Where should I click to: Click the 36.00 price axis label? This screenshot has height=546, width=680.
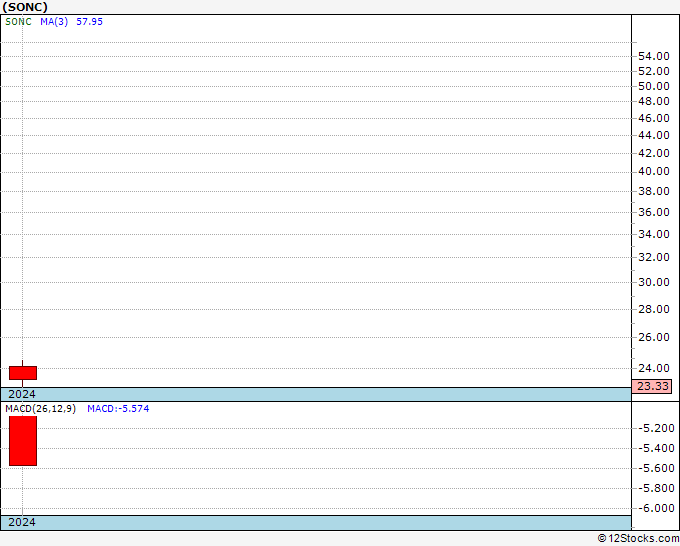(654, 213)
